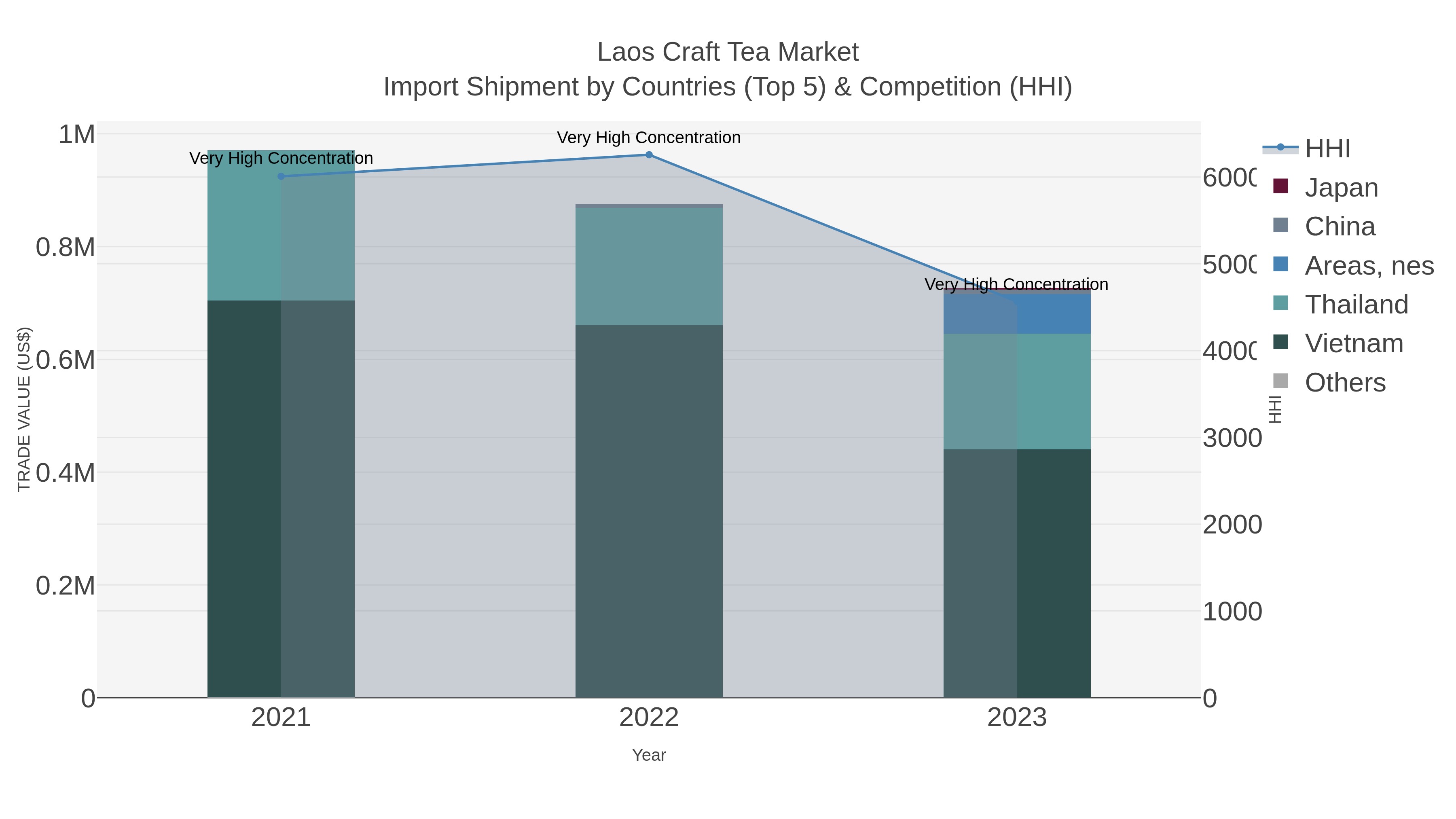Click the Year axis title

(649, 755)
